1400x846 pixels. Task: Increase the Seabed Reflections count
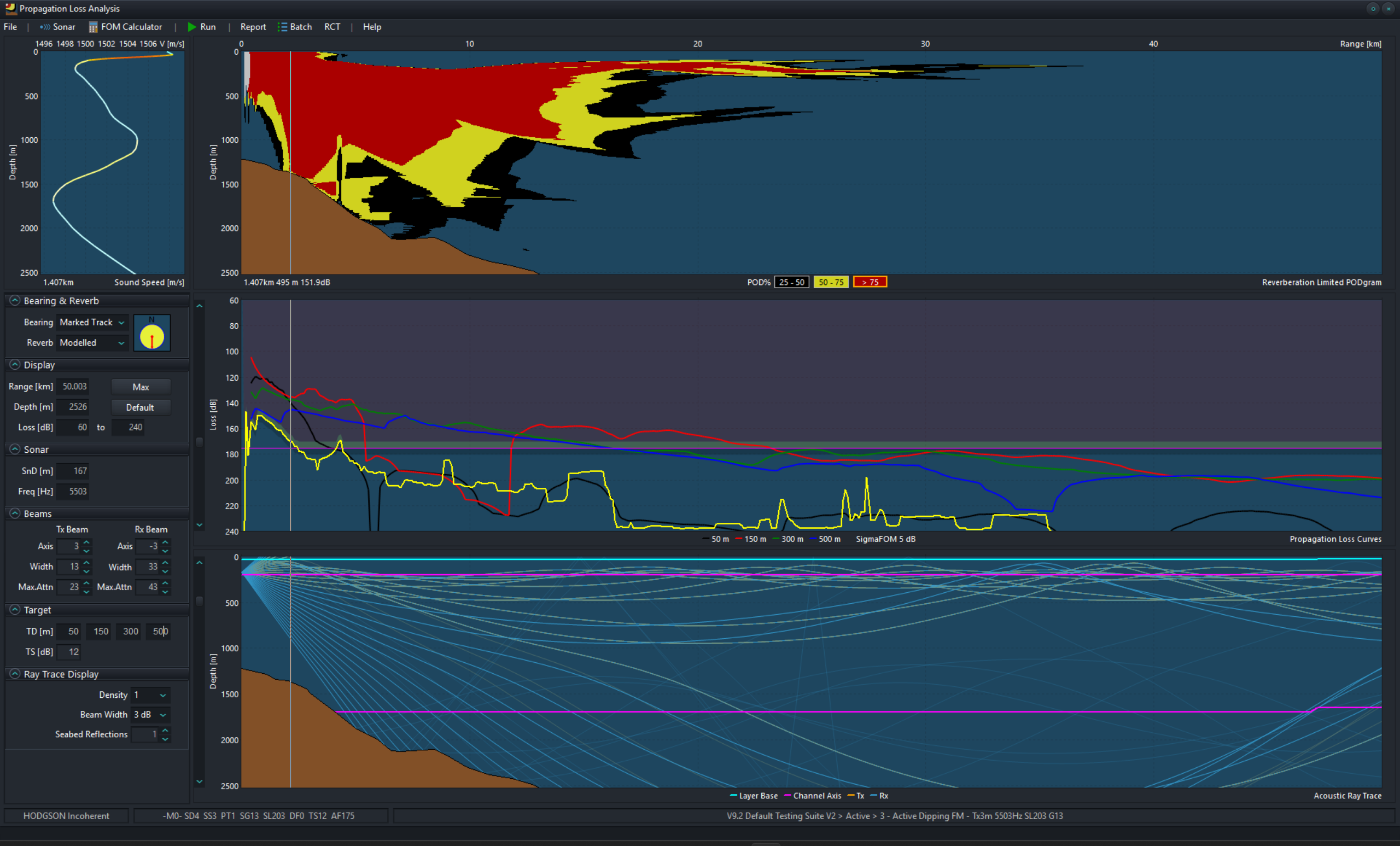coord(165,731)
